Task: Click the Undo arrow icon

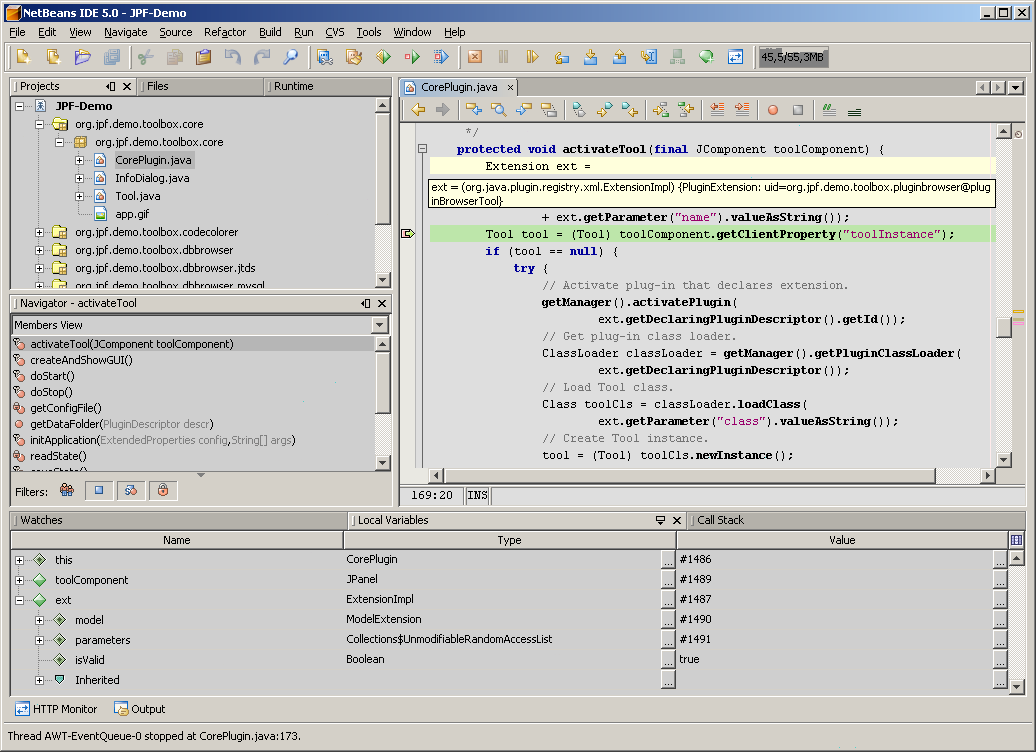Action: coord(233,57)
